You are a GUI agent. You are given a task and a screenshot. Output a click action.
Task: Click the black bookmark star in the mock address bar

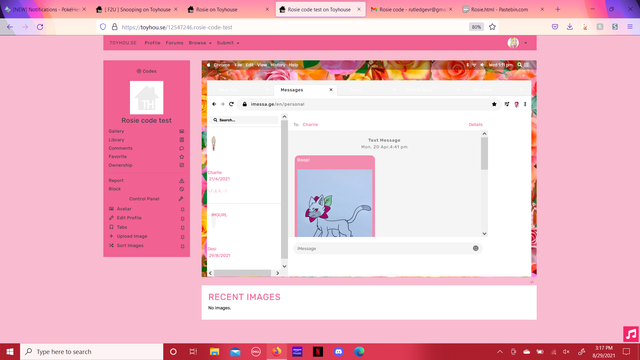[x=494, y=104]
